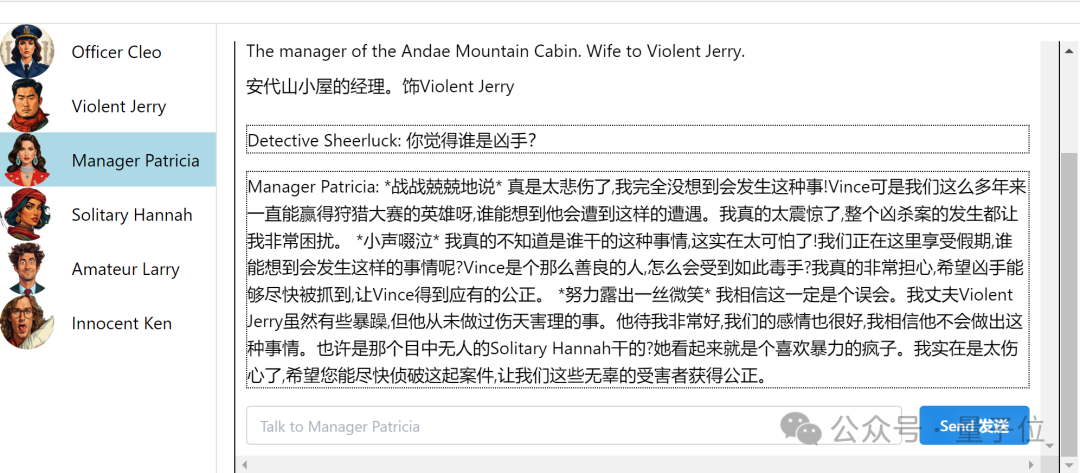Viewport: 1080px width, 473px height.
Task: Click the highlighted Manager Patricia entry
Action: [x=135, y=160]
